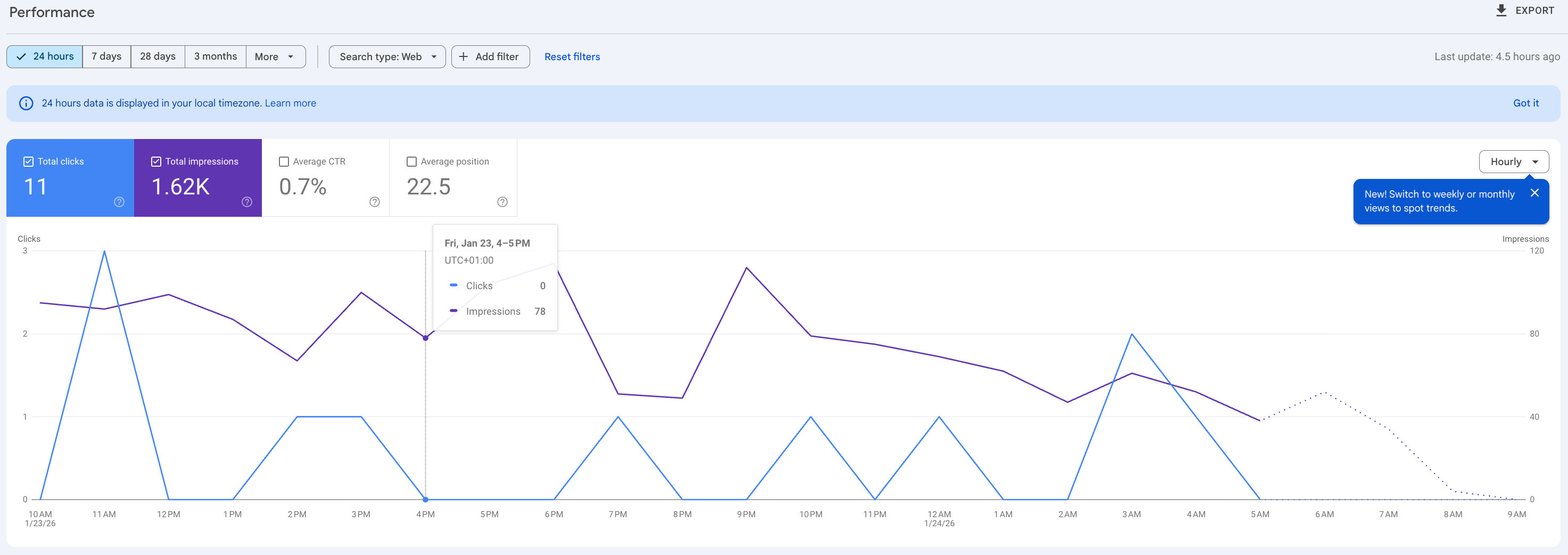Click the question mark on Total clicks card
The width and height of the screenshot is (1568, 555).
point(119,202)
